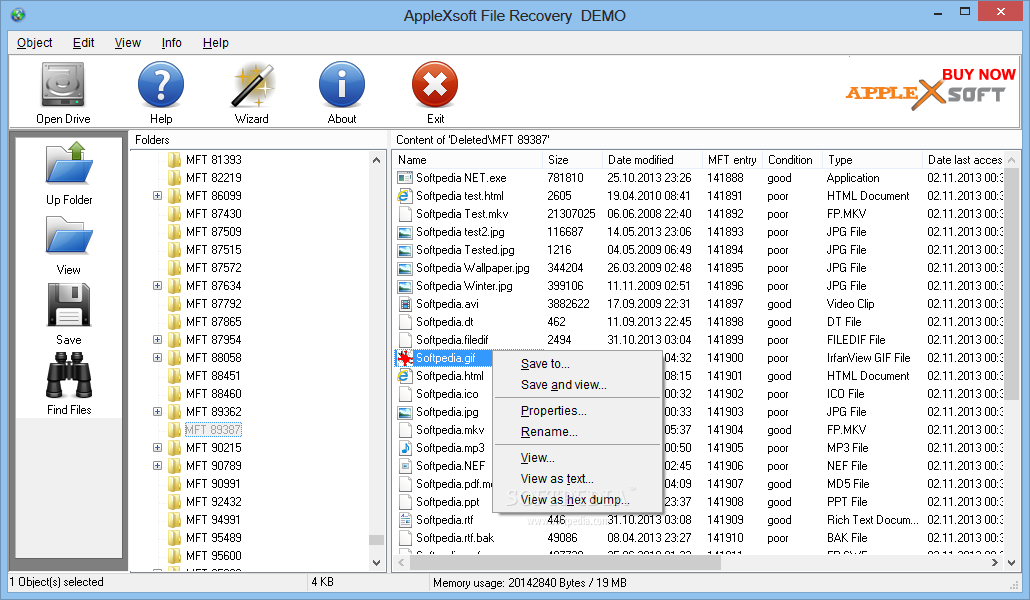Expand the MFT 88058 folder node
Image resolution: width=1030 pixels, height=600 pixels.
[158, 358]
